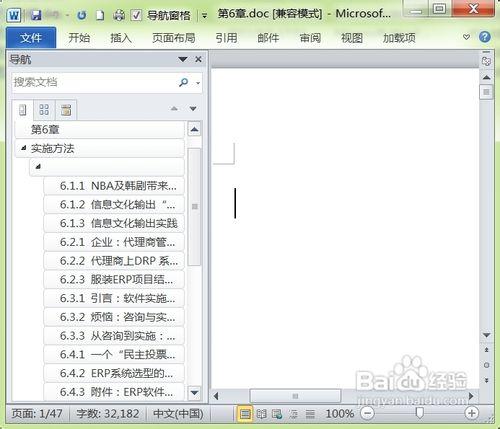The image size is (500, 429).
Task: Open the search options dropdown arrow
Action: click(x=198, y=83)
